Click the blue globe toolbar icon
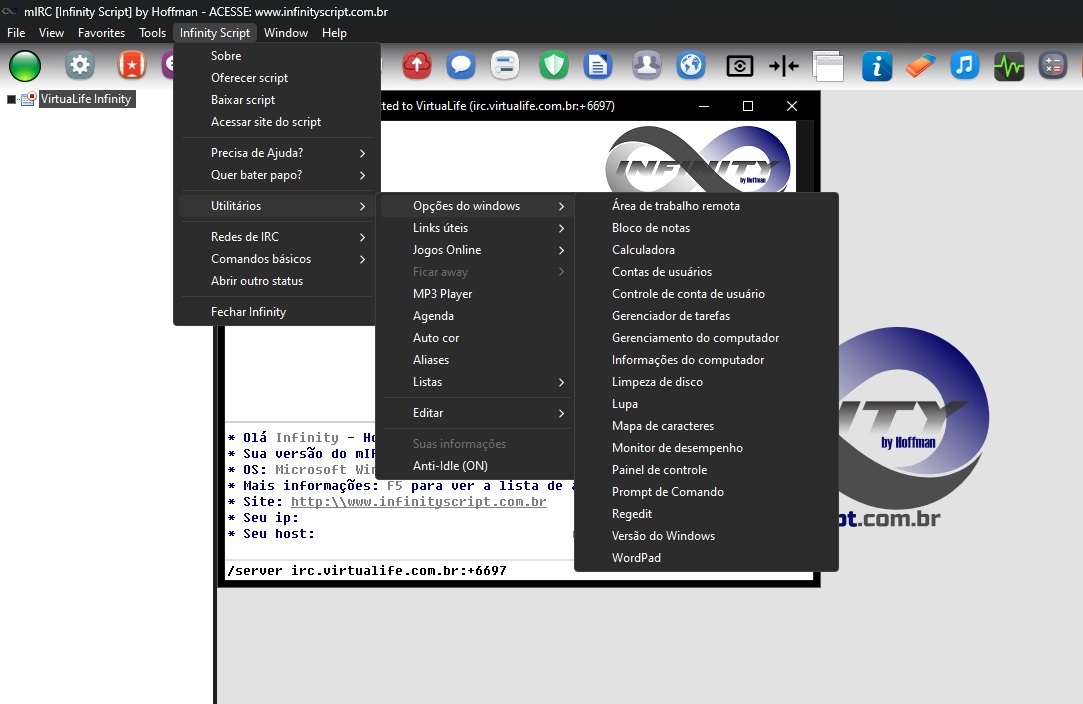1083x704 pixels. coord(691,66)
